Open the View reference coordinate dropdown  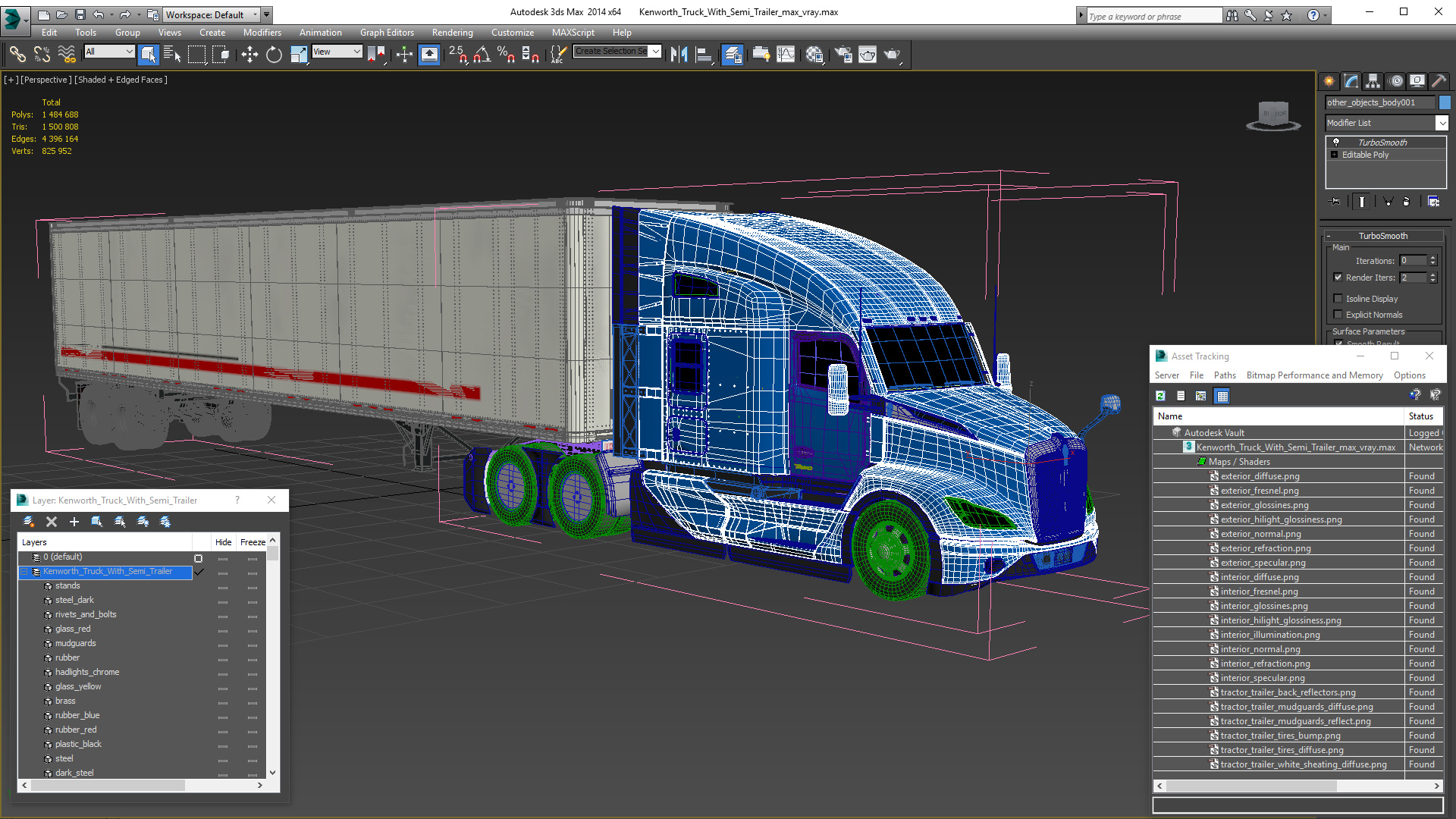[x=337, y=52]
